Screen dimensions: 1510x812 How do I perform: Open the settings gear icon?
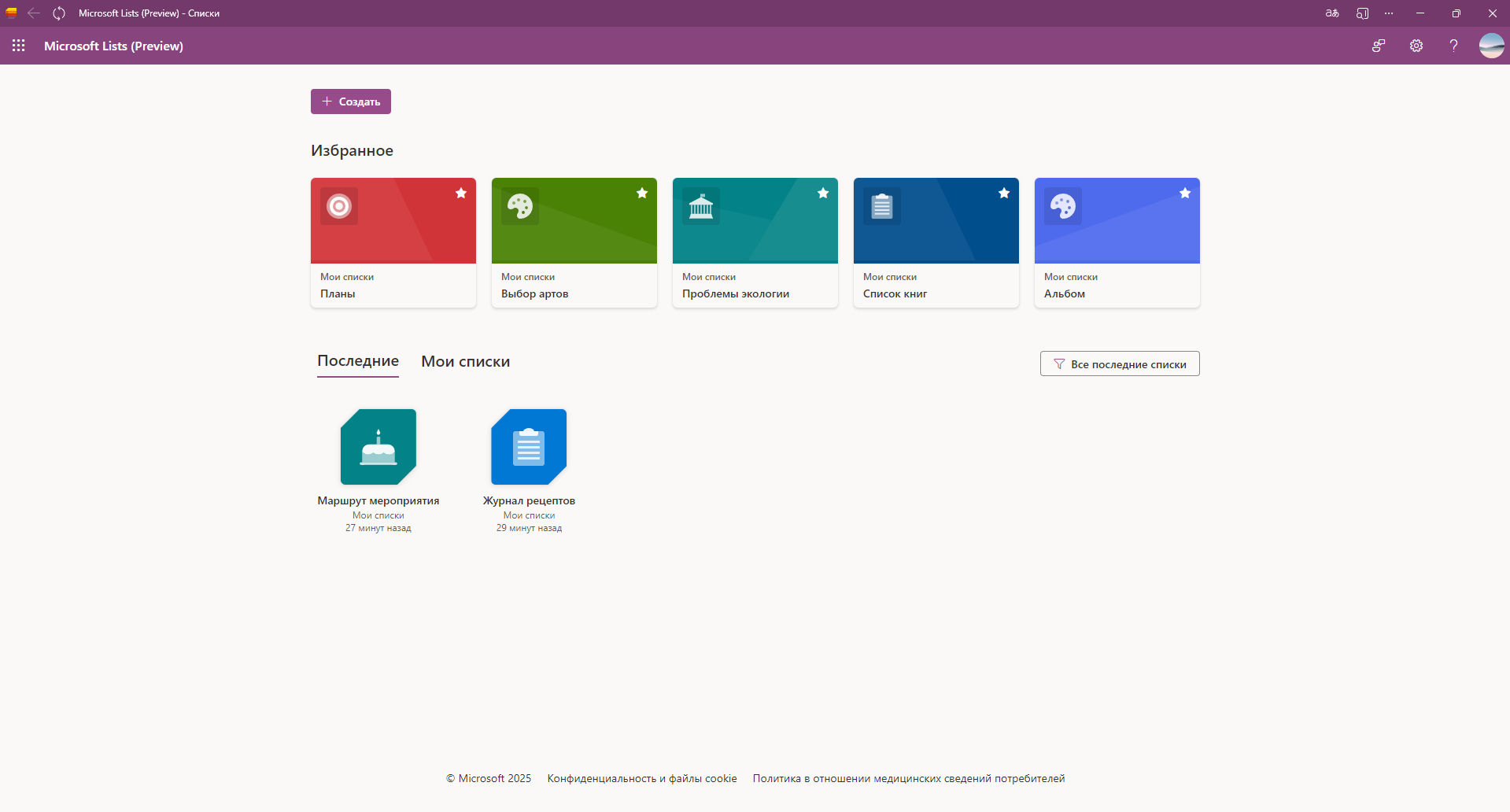coord(1416,46)
